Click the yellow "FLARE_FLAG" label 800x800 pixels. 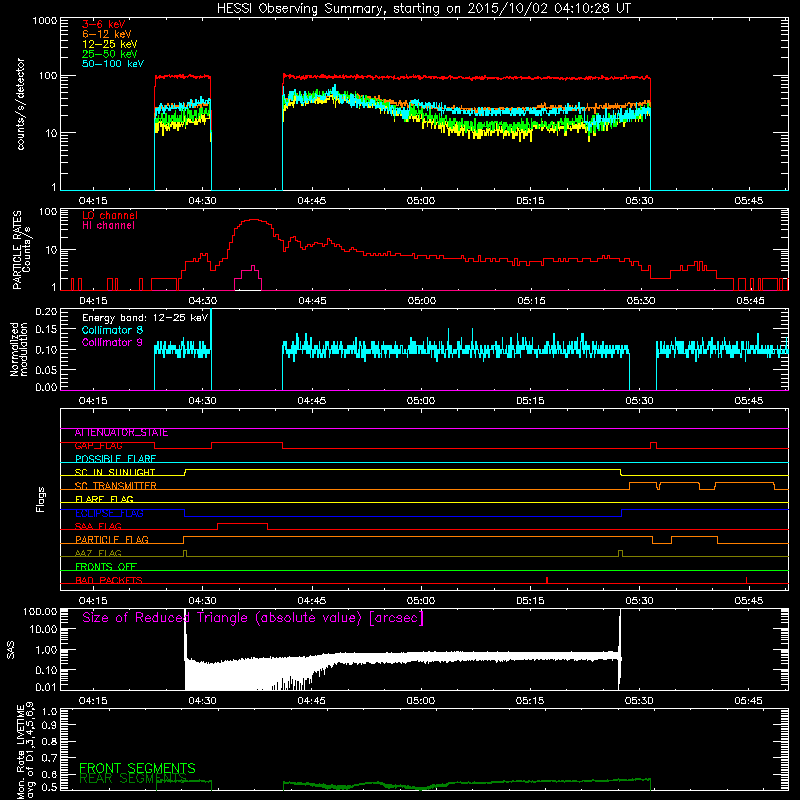pyautogui.click(x=104, y=499)
